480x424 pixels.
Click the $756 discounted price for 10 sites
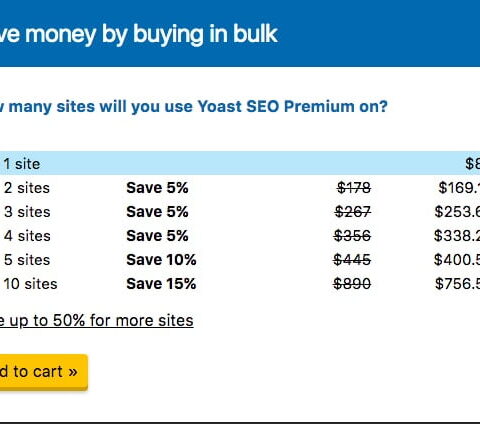[x=457, y=284]
